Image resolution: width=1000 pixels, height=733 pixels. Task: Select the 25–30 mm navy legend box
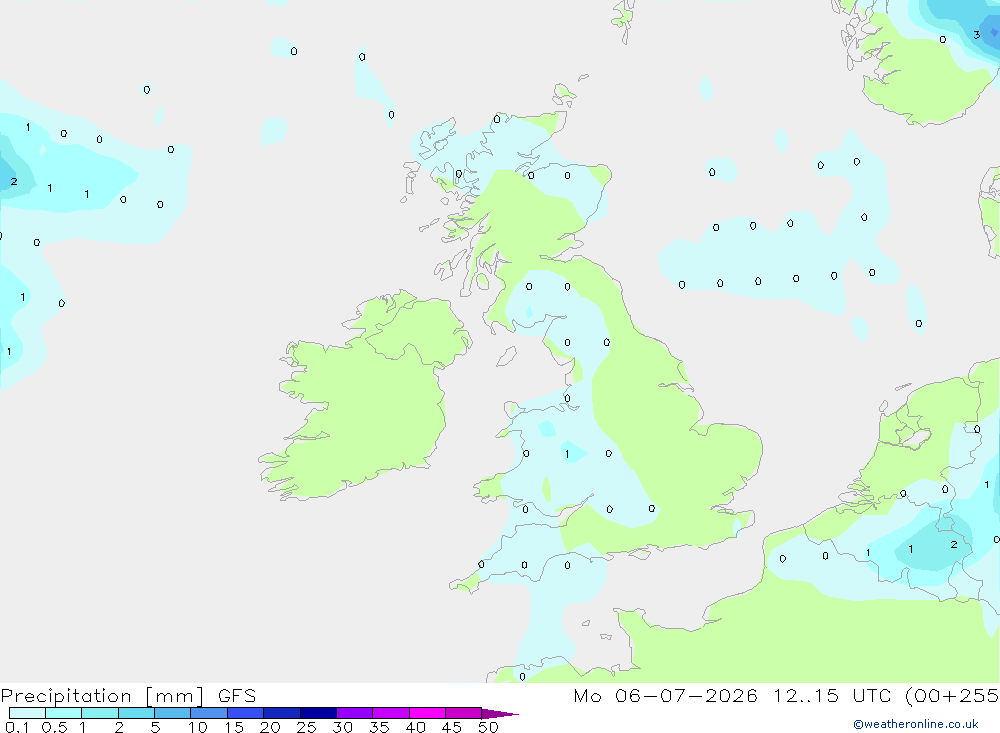pos(318,713)
